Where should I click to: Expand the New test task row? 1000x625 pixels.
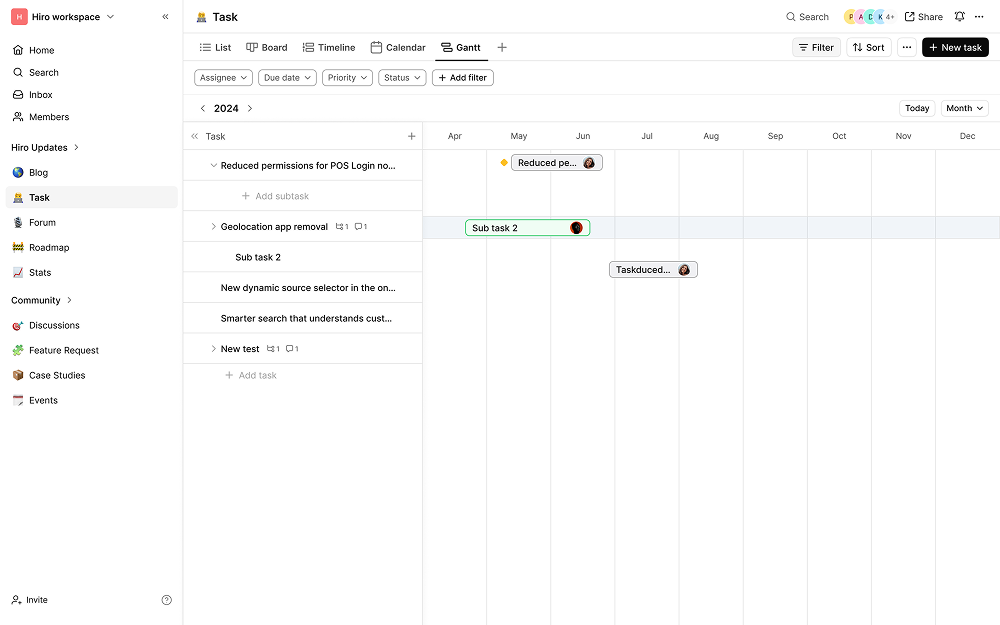pyautogui.click(x=214, y=349)
